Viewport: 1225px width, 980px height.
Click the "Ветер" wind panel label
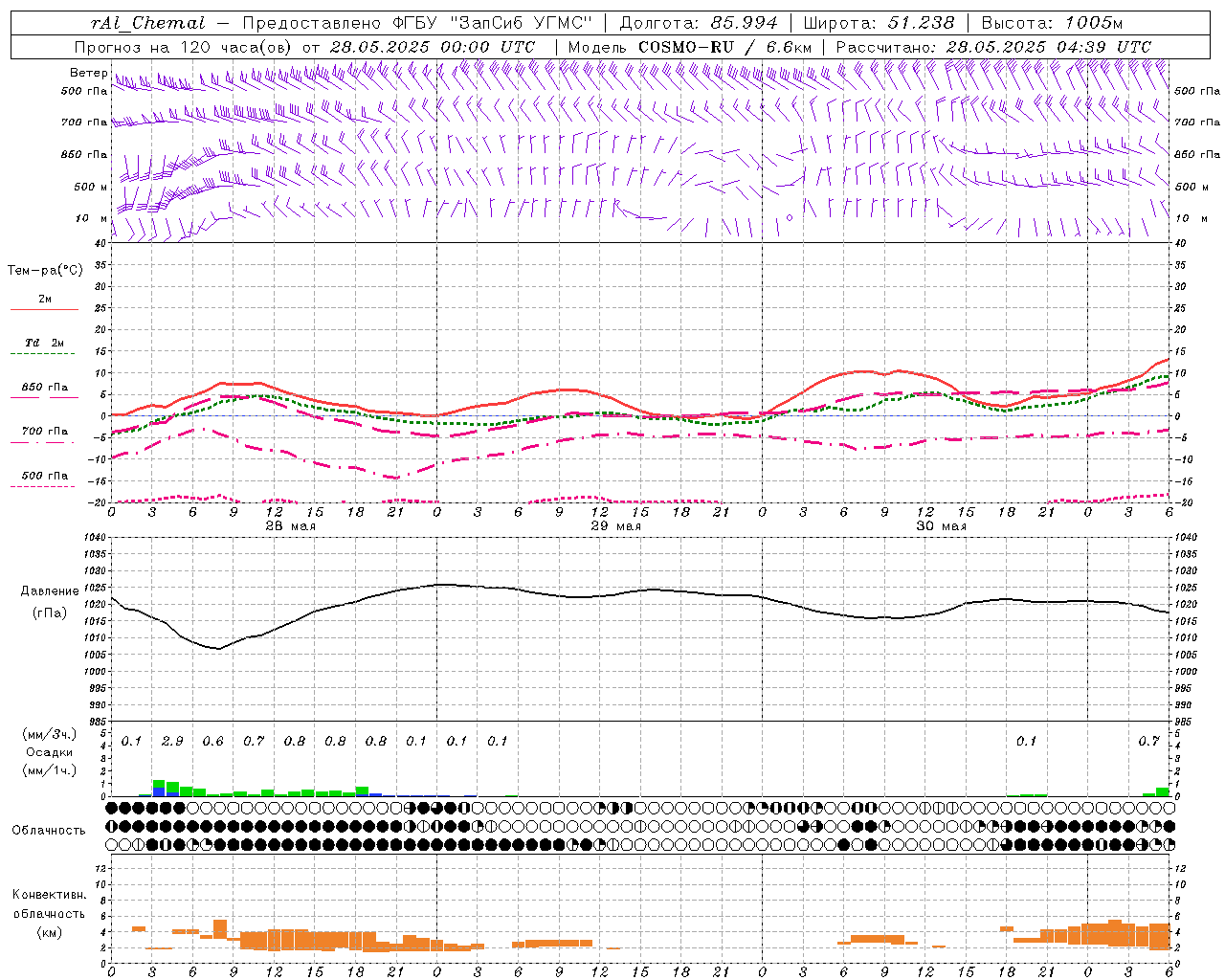pyautogui.click(x=88, y=73)
